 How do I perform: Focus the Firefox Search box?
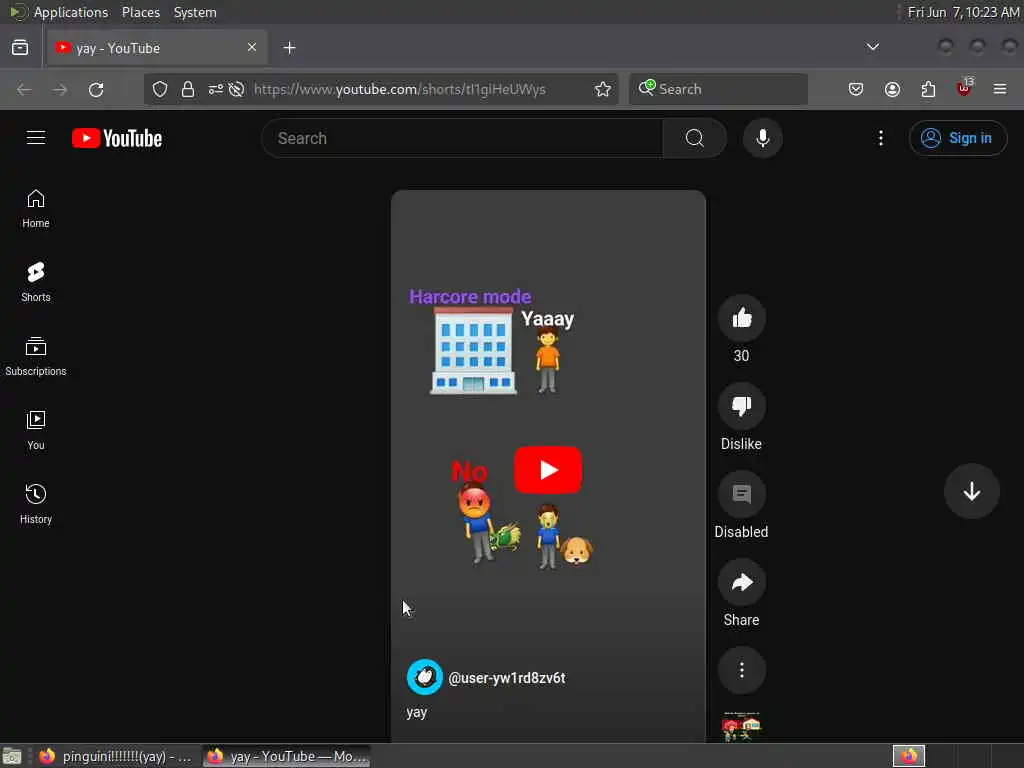718,89
